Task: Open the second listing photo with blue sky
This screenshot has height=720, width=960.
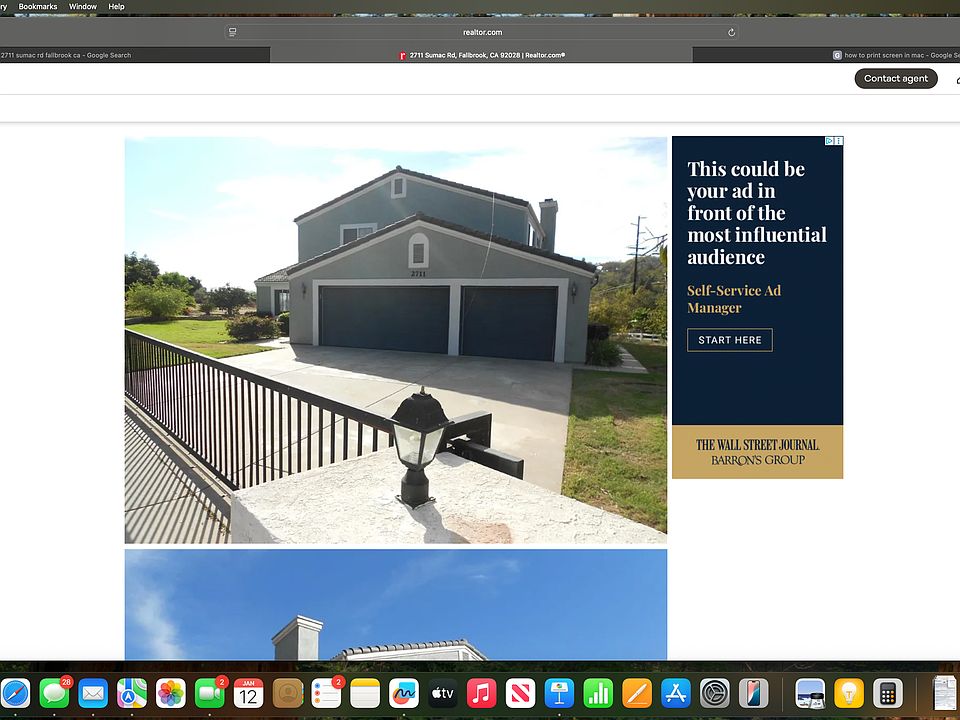Action: pyautogui.click(x=395, y=604)
